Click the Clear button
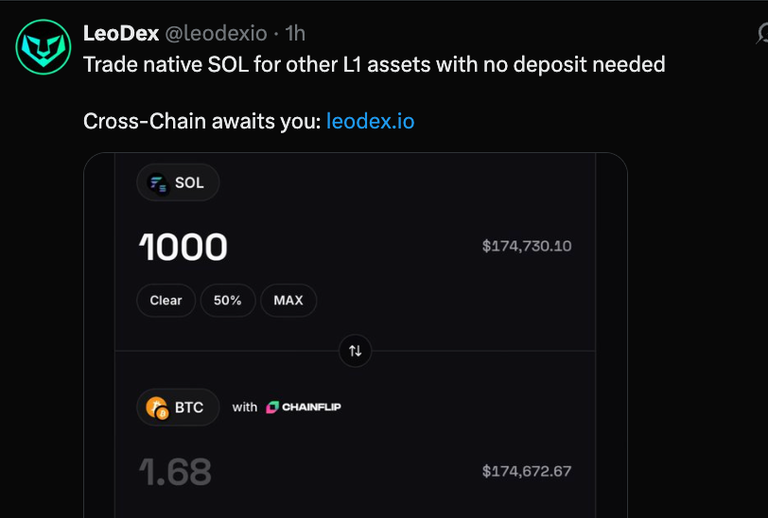 click(x=166, y=300)
